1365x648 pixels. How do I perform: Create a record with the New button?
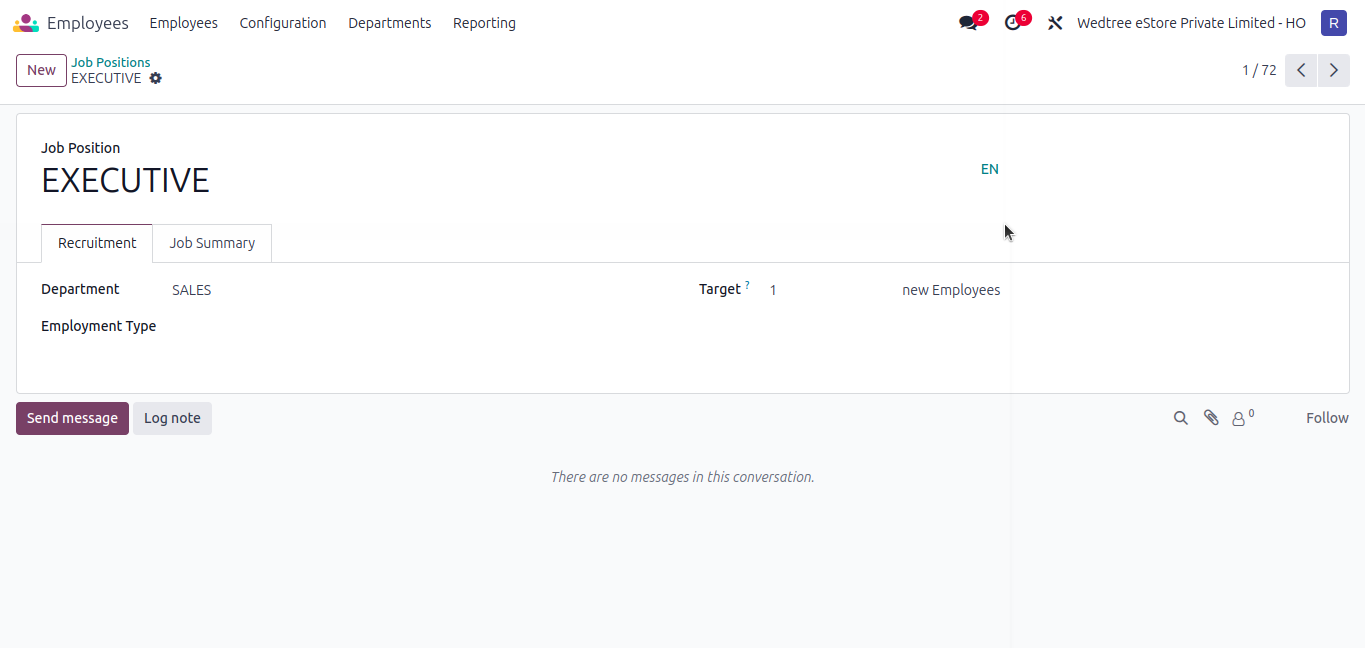point(41,70)
